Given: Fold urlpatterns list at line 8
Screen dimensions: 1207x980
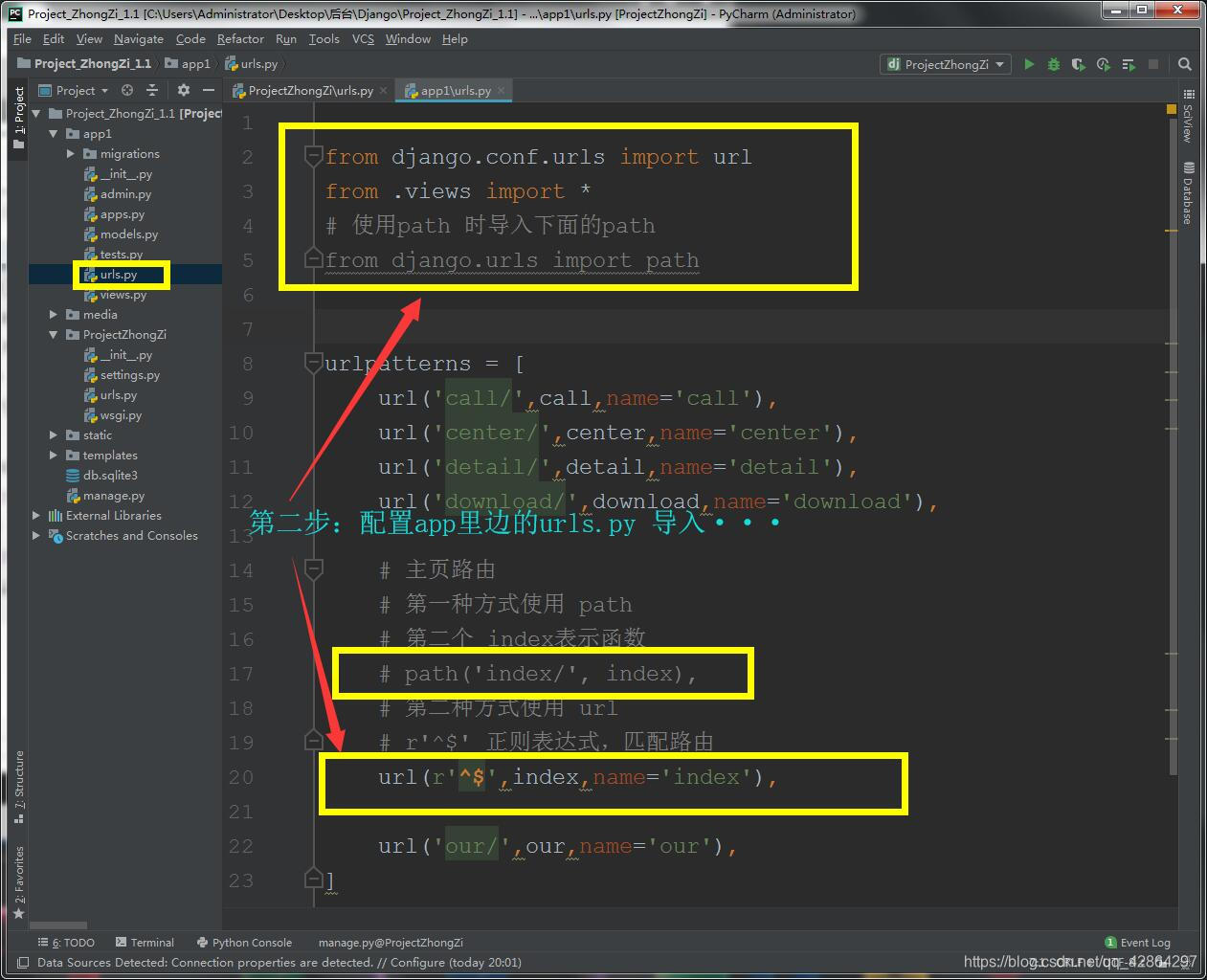Looking at the screenshot, I should [313, 362].
